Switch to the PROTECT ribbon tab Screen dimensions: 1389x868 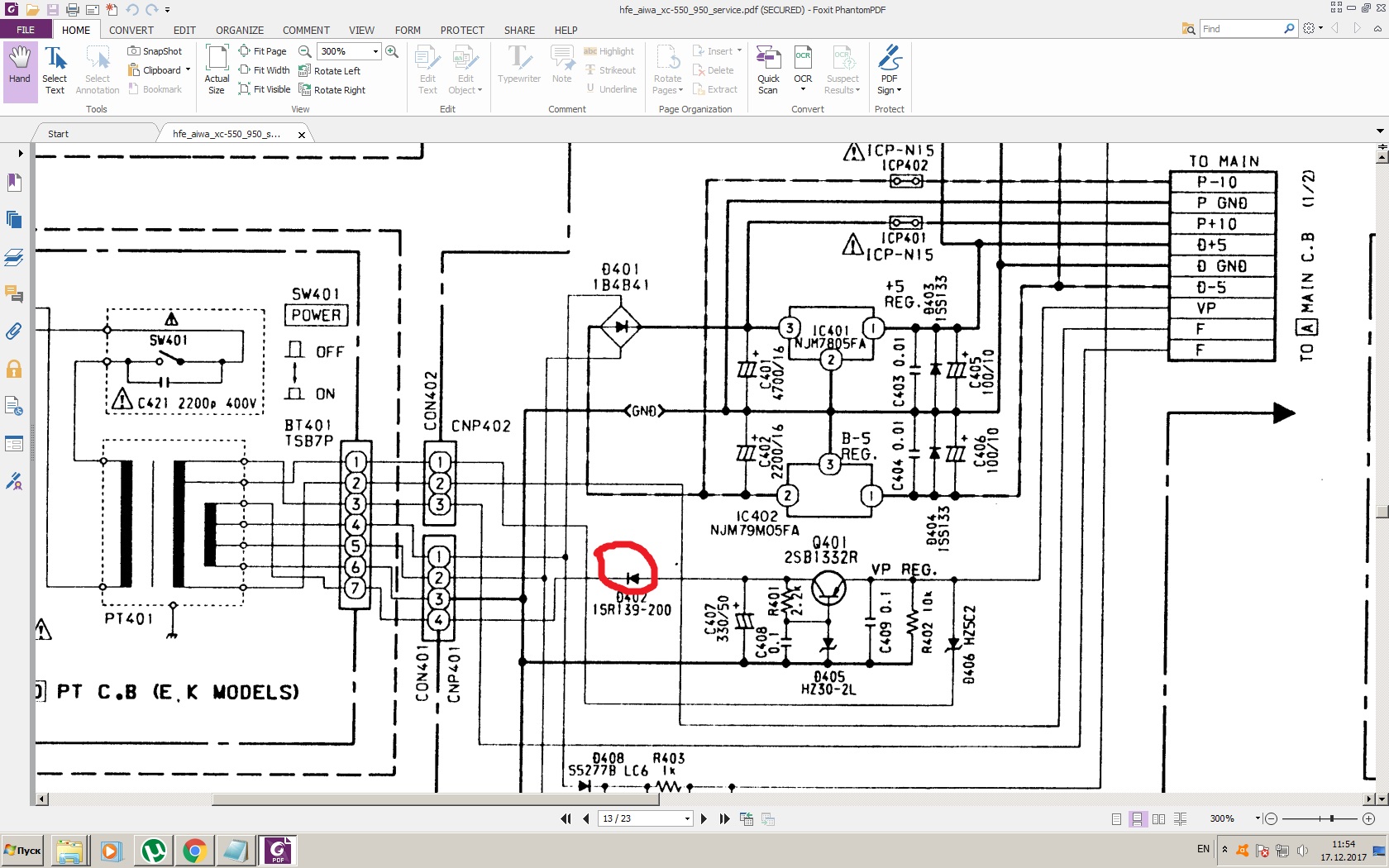point(462,30)
